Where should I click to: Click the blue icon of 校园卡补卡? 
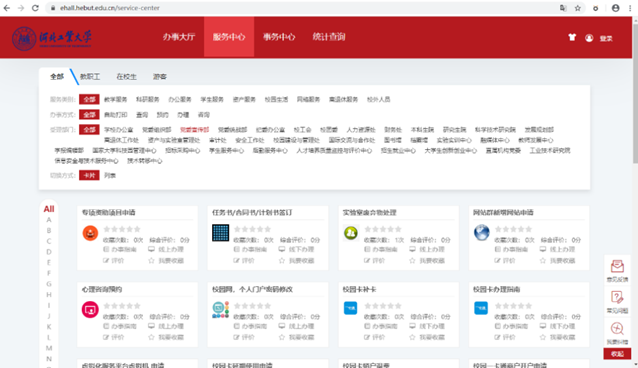pyautogui.click(x=350, y=308)
